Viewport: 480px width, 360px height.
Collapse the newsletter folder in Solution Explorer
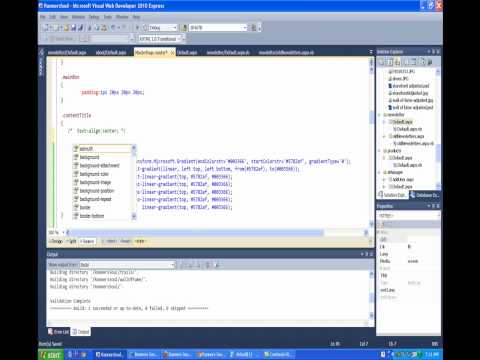pos(380,115)
